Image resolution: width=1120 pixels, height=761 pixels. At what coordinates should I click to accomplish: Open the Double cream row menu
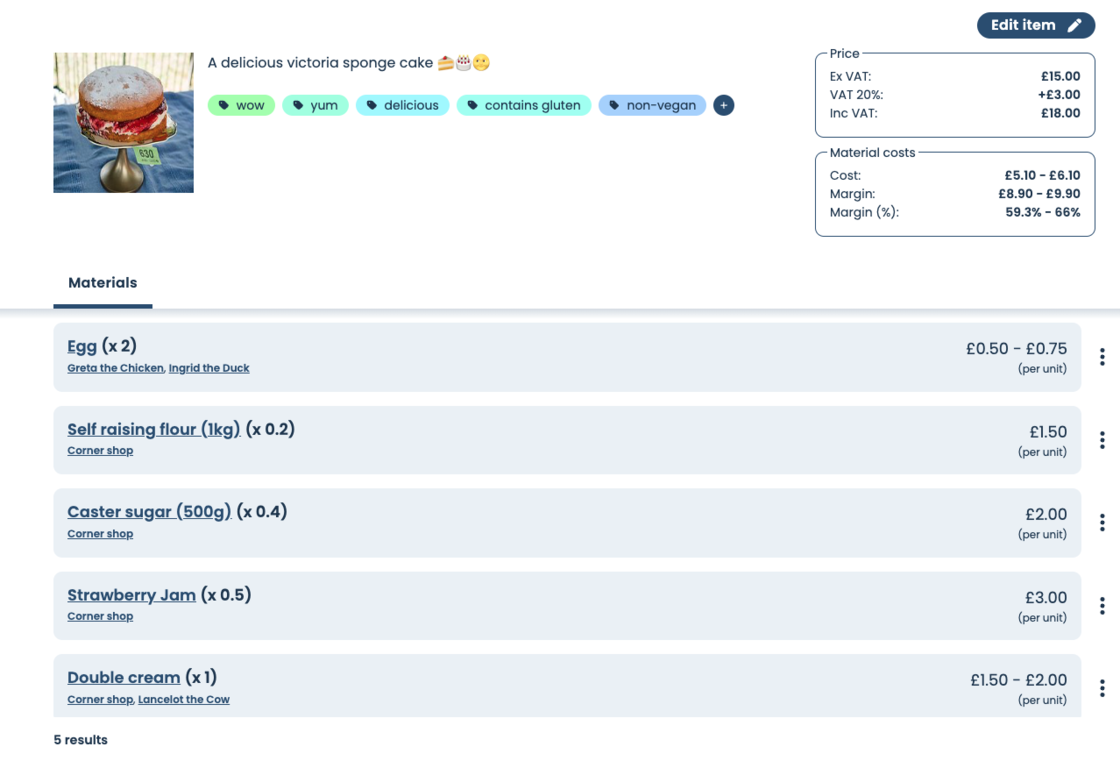point(1102,688)
